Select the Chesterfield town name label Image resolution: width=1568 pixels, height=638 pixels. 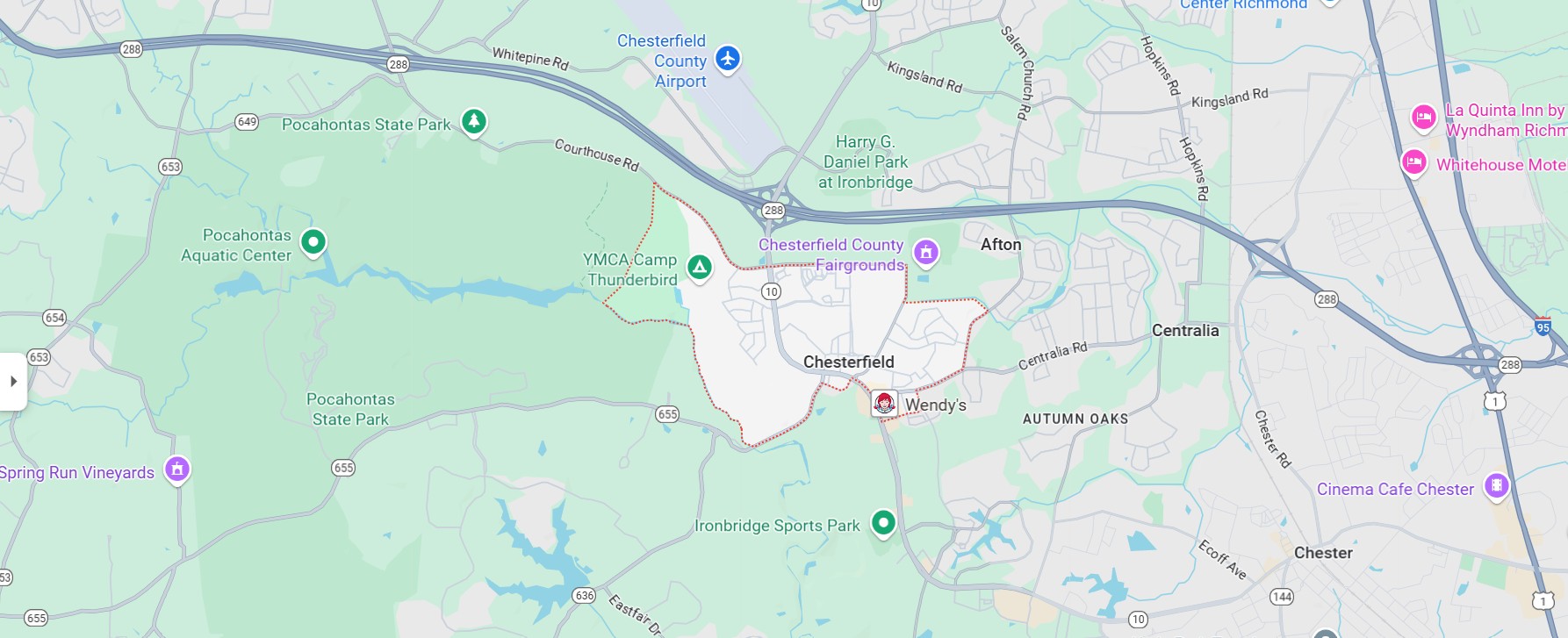pos(849,362)
